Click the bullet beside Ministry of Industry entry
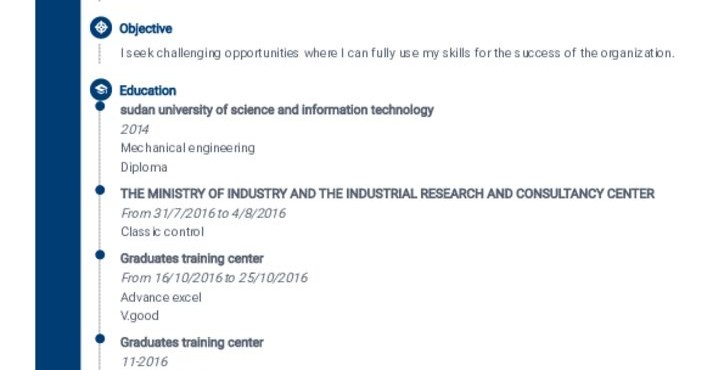Screen dimensions: 724x370 point(100,190)
